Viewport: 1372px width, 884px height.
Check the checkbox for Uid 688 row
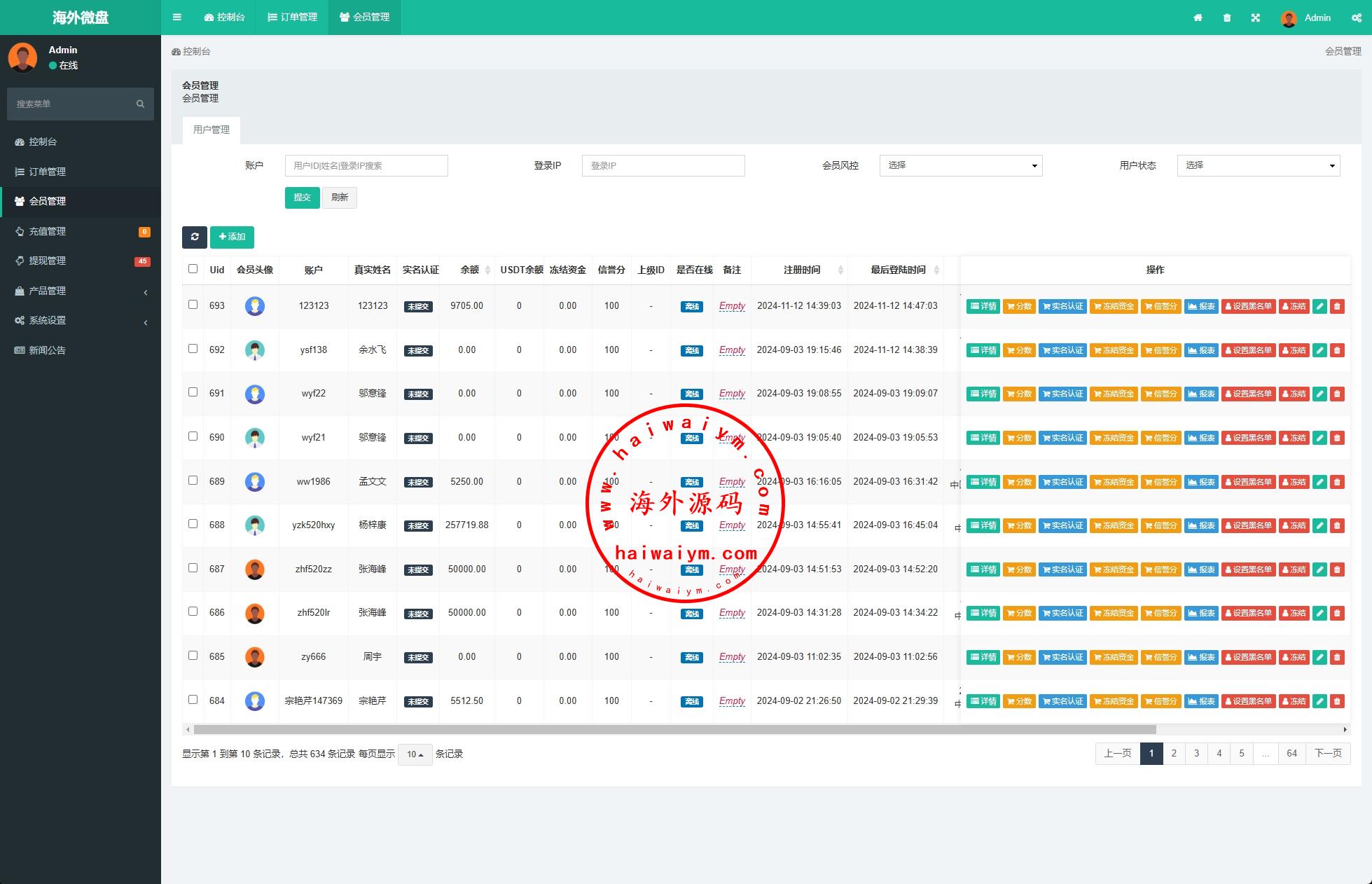[x=193, y=524]
